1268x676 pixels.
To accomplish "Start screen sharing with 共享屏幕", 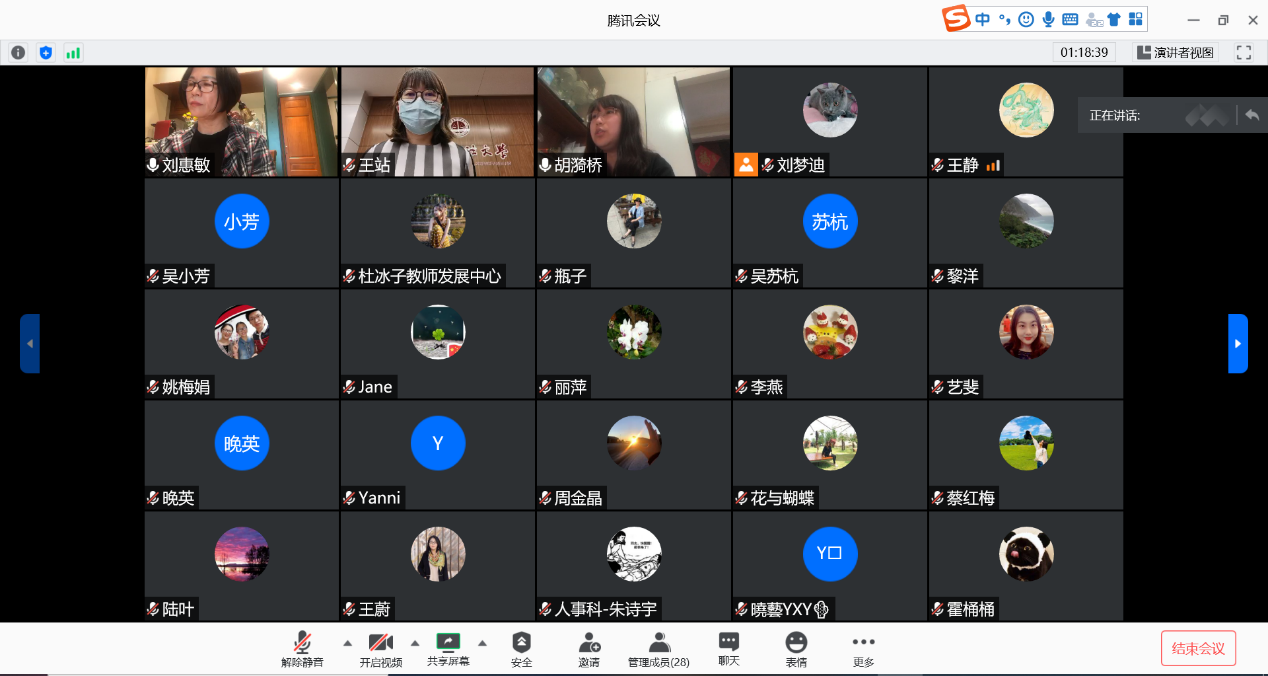I will point(448,649).
